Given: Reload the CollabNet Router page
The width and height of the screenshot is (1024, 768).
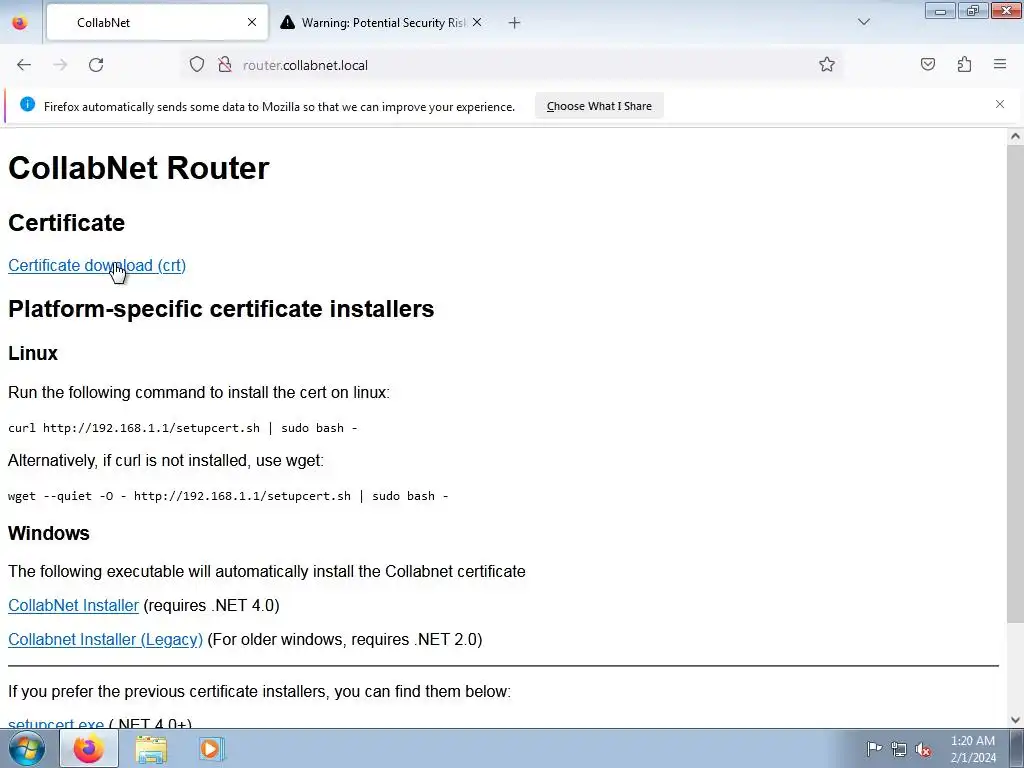Looking at the screenshot, I should [96, 65].
